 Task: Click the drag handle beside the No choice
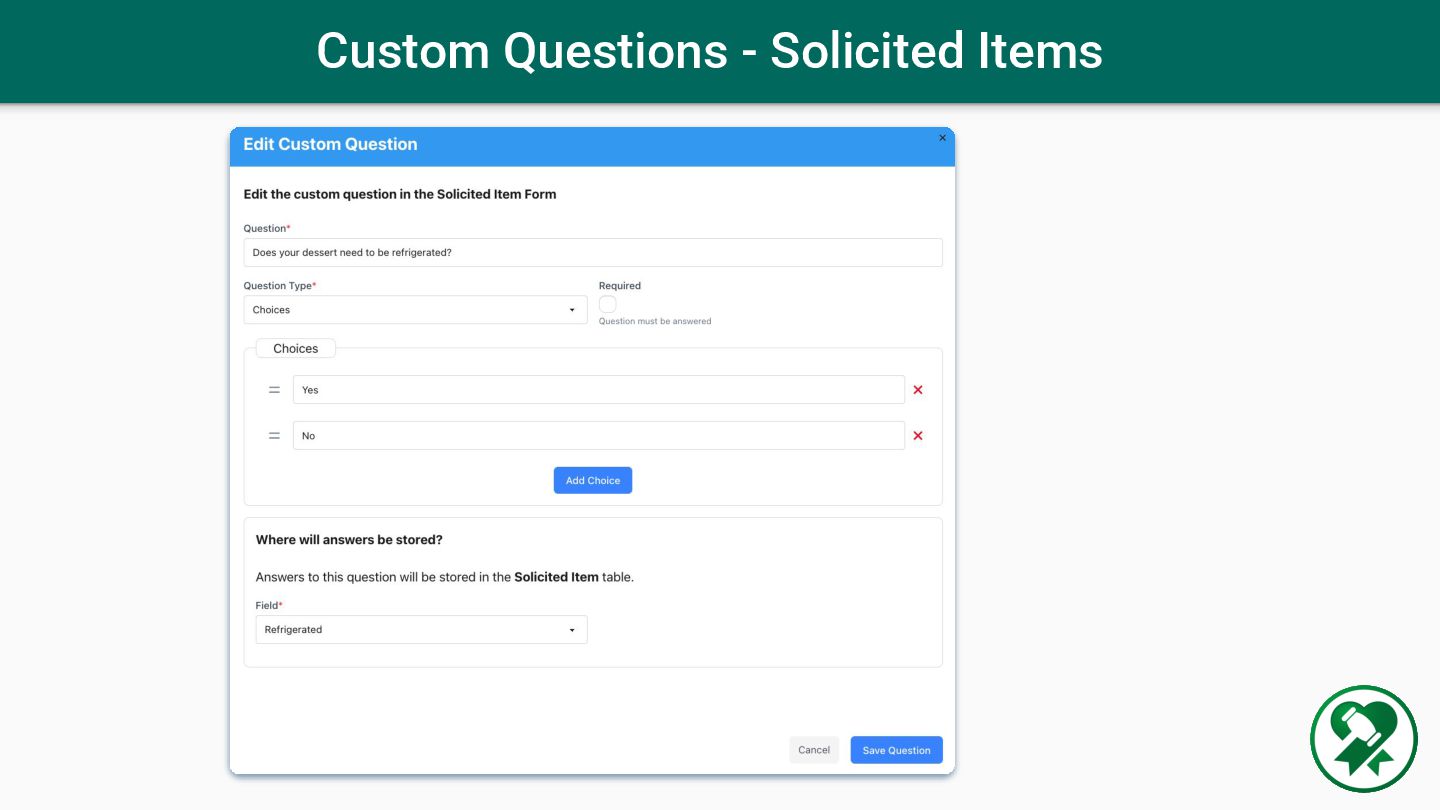[274, 436]
